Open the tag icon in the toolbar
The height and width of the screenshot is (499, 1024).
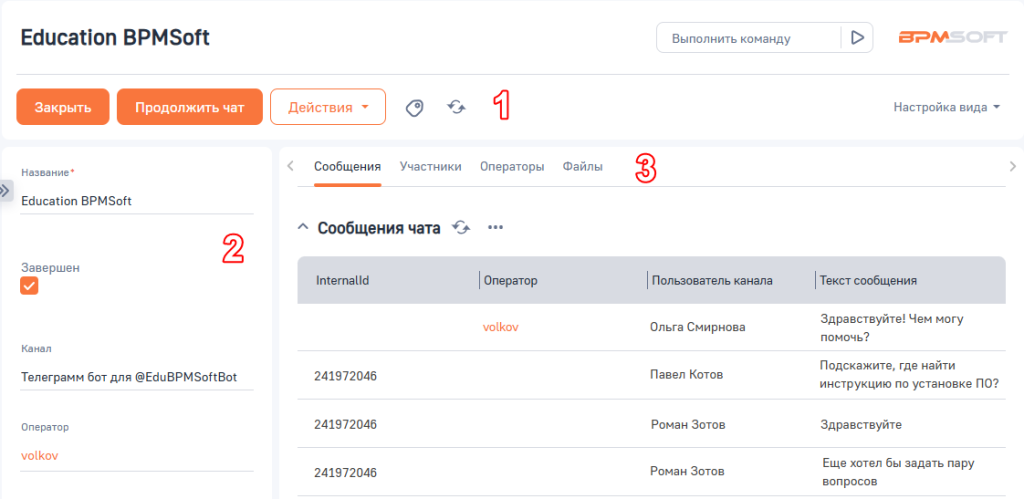[x=414, y=107]
